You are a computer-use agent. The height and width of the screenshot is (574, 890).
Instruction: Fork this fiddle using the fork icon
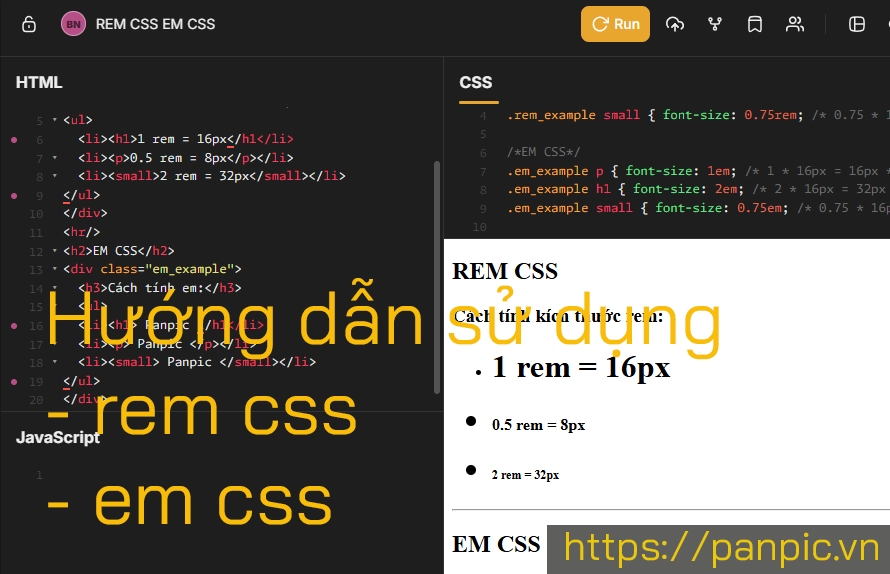pos(715,24)
